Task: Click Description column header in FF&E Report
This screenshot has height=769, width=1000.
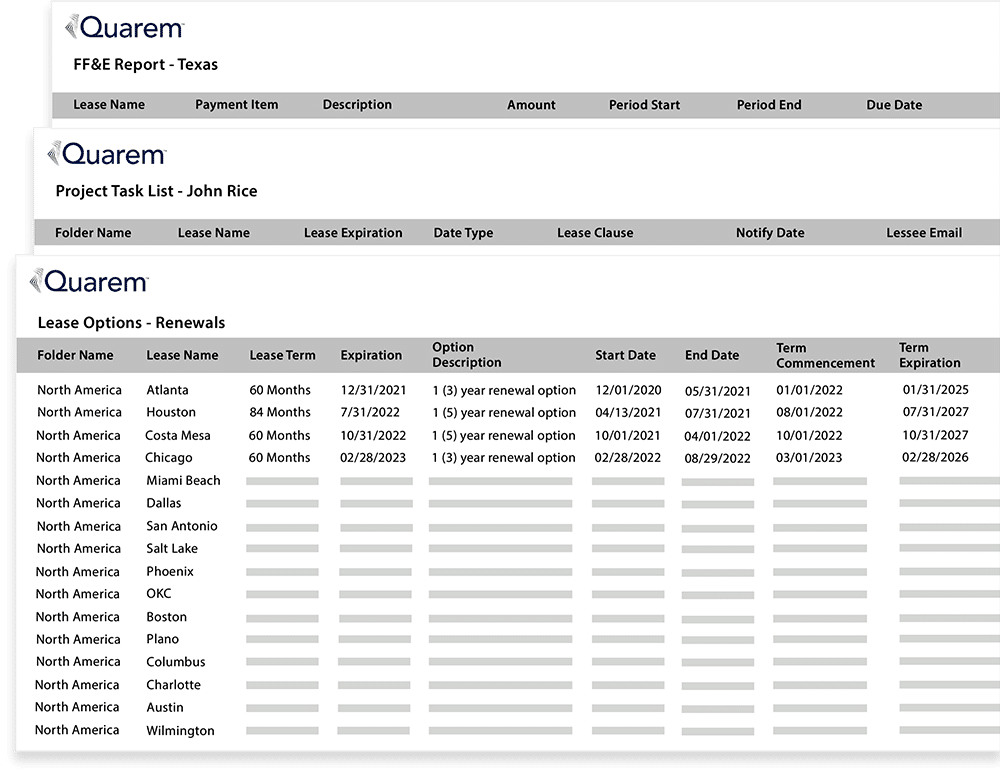Action: point(357,105)
